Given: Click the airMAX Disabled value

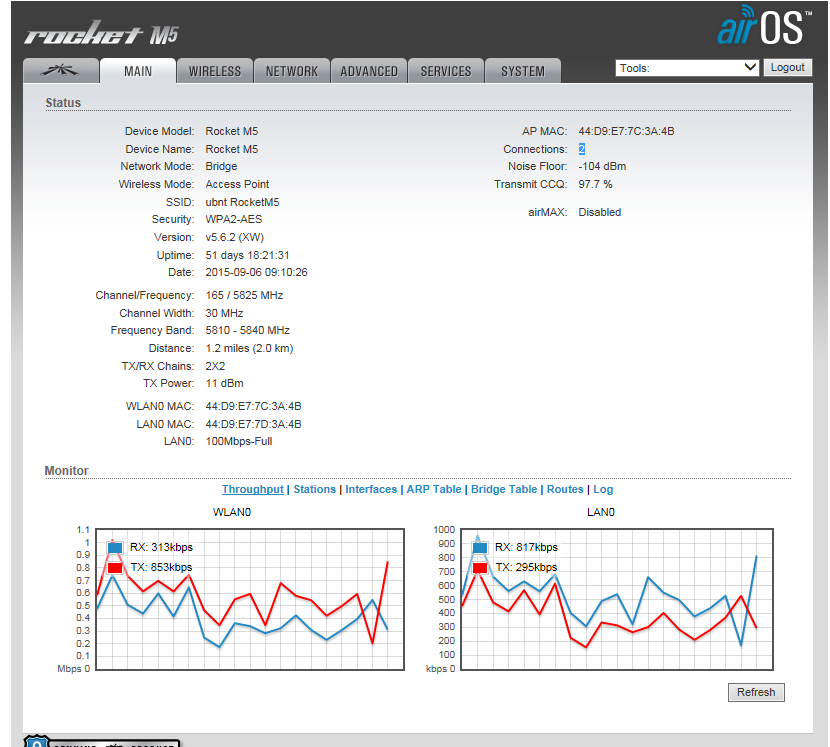Looking at the screenshot, I should (x=599, y=212).
